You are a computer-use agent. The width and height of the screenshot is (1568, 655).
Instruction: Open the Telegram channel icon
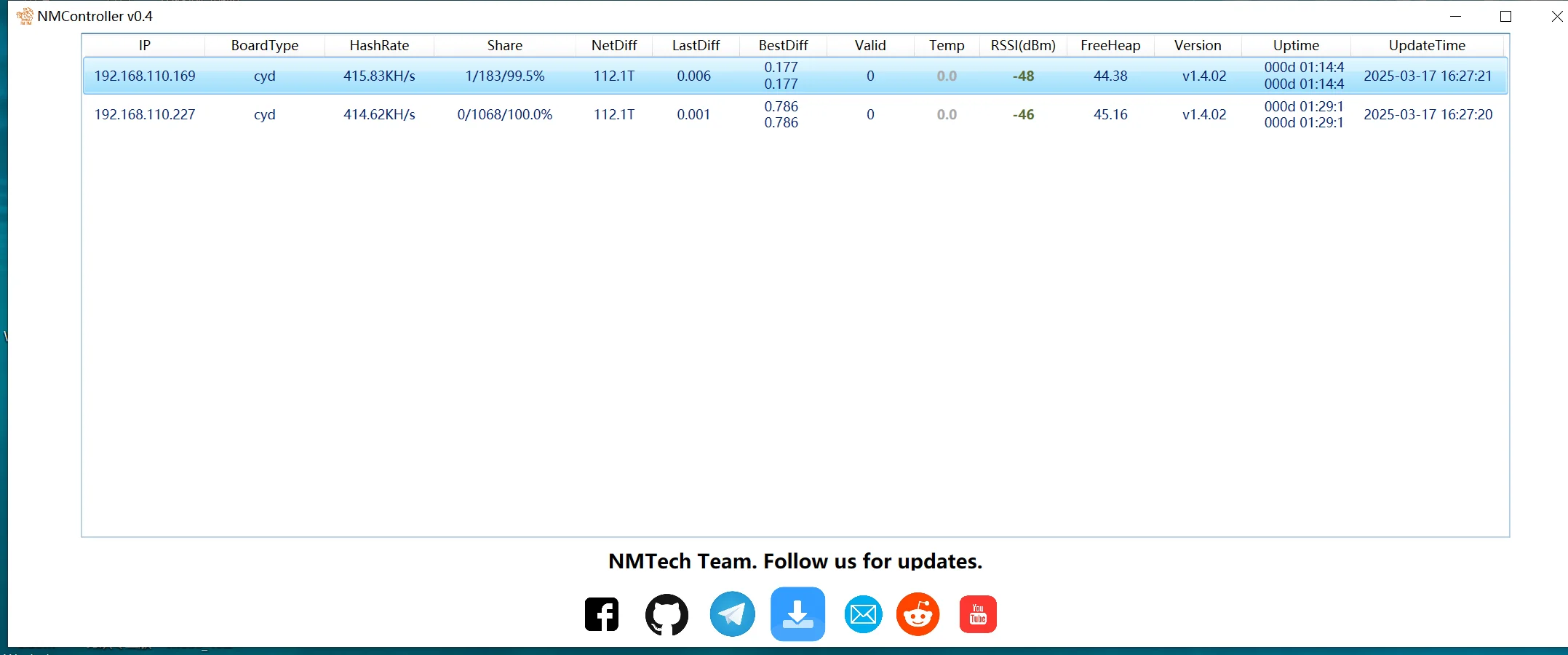[x=732, y=614]
